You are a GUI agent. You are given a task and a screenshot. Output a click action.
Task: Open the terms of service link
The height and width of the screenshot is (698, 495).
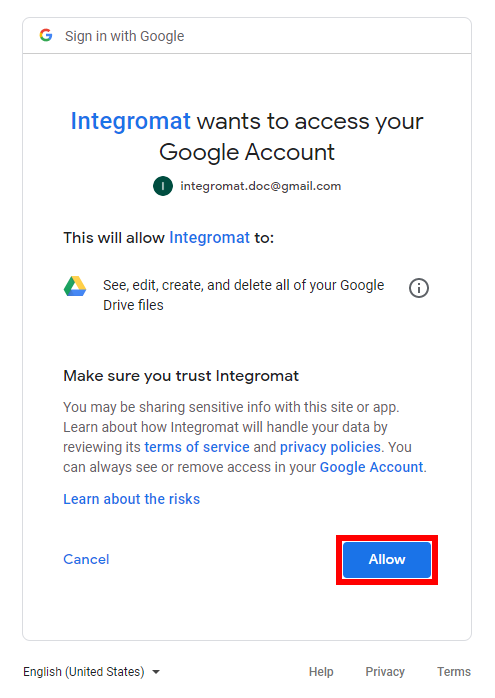(x=197, y=447)
